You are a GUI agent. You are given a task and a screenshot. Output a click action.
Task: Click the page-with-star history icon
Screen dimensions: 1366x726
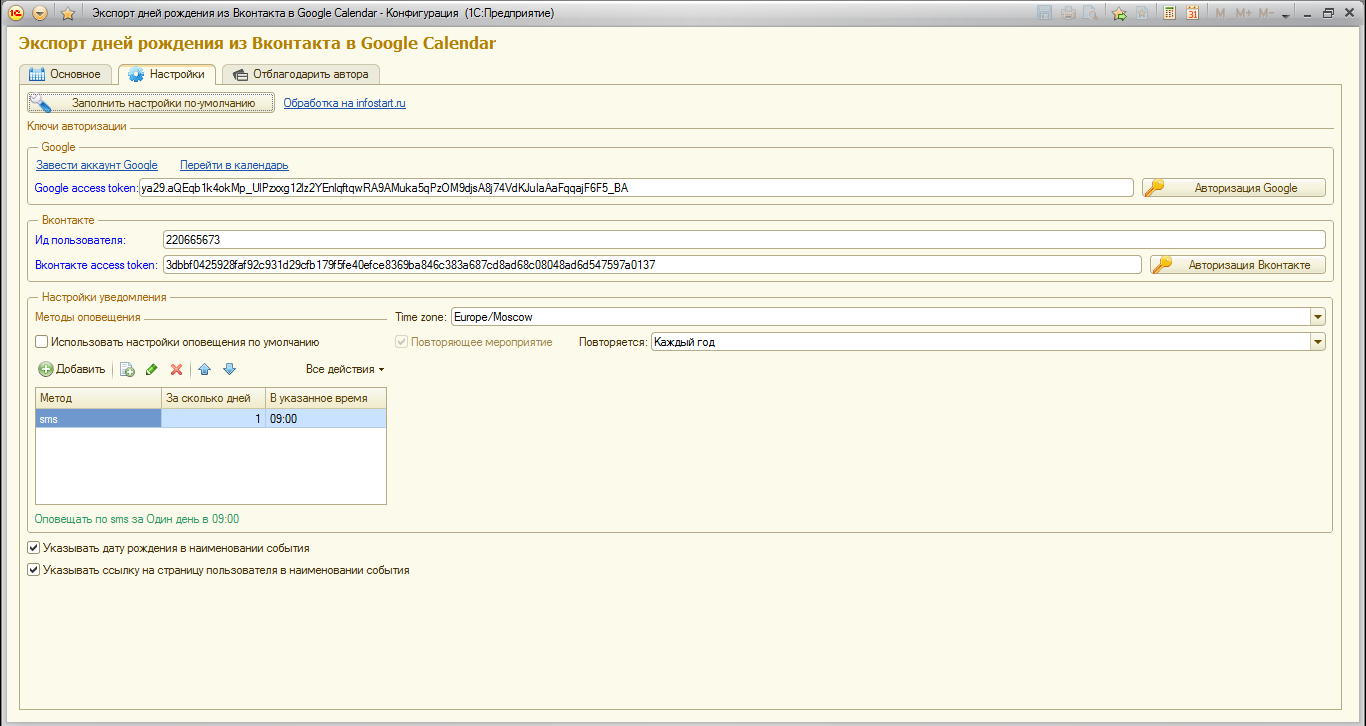coord(1141,13)
